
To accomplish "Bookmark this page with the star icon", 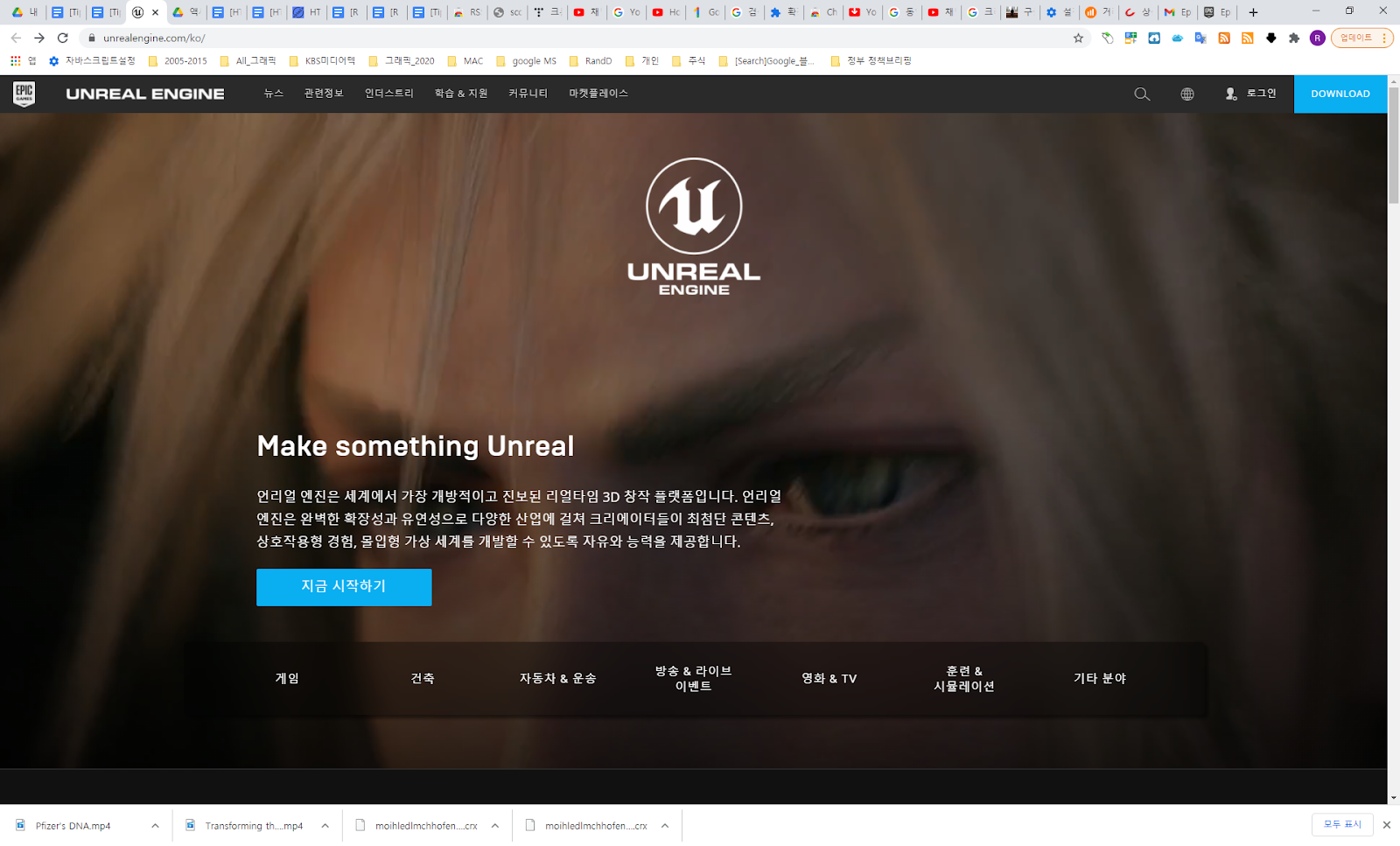I will pos(1078,38).
